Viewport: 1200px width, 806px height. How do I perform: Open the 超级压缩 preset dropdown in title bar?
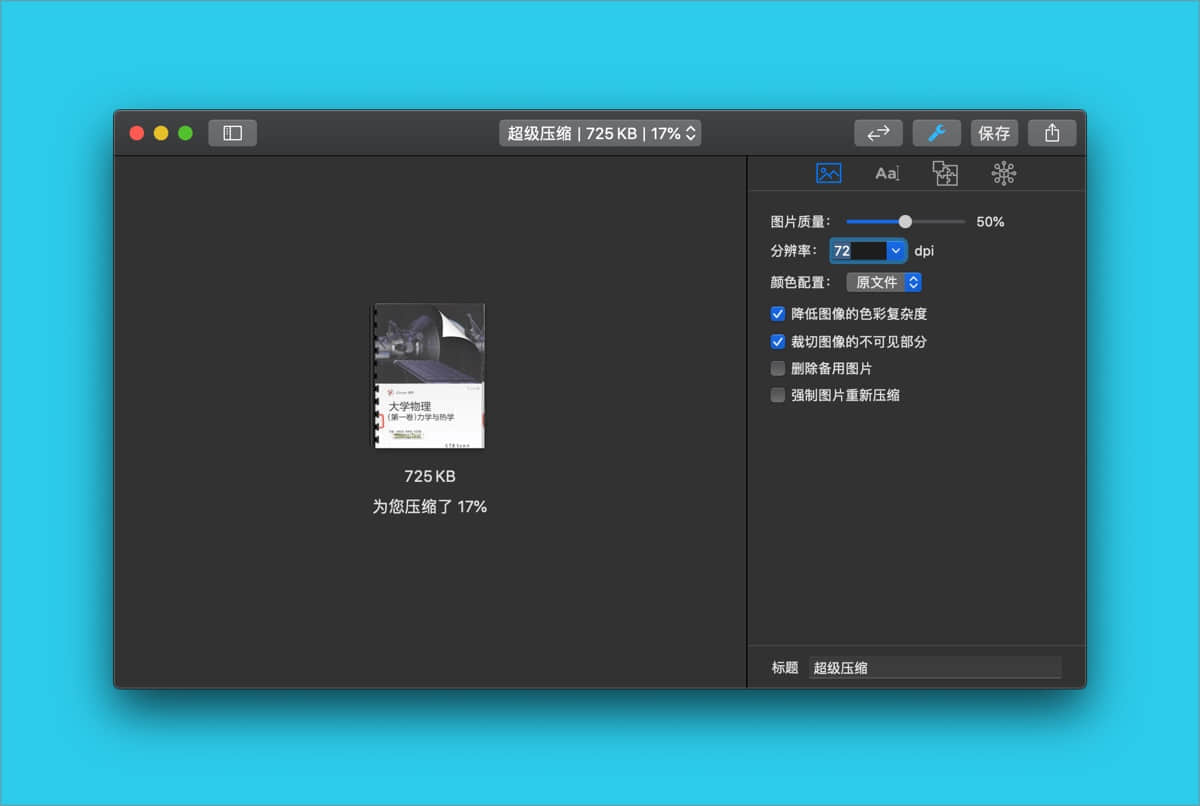(x=600, y=133)
